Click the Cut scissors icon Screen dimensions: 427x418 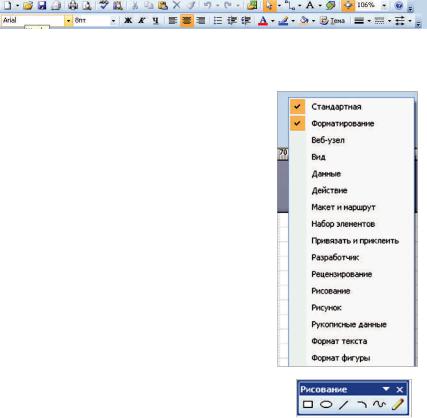point(135,5)
